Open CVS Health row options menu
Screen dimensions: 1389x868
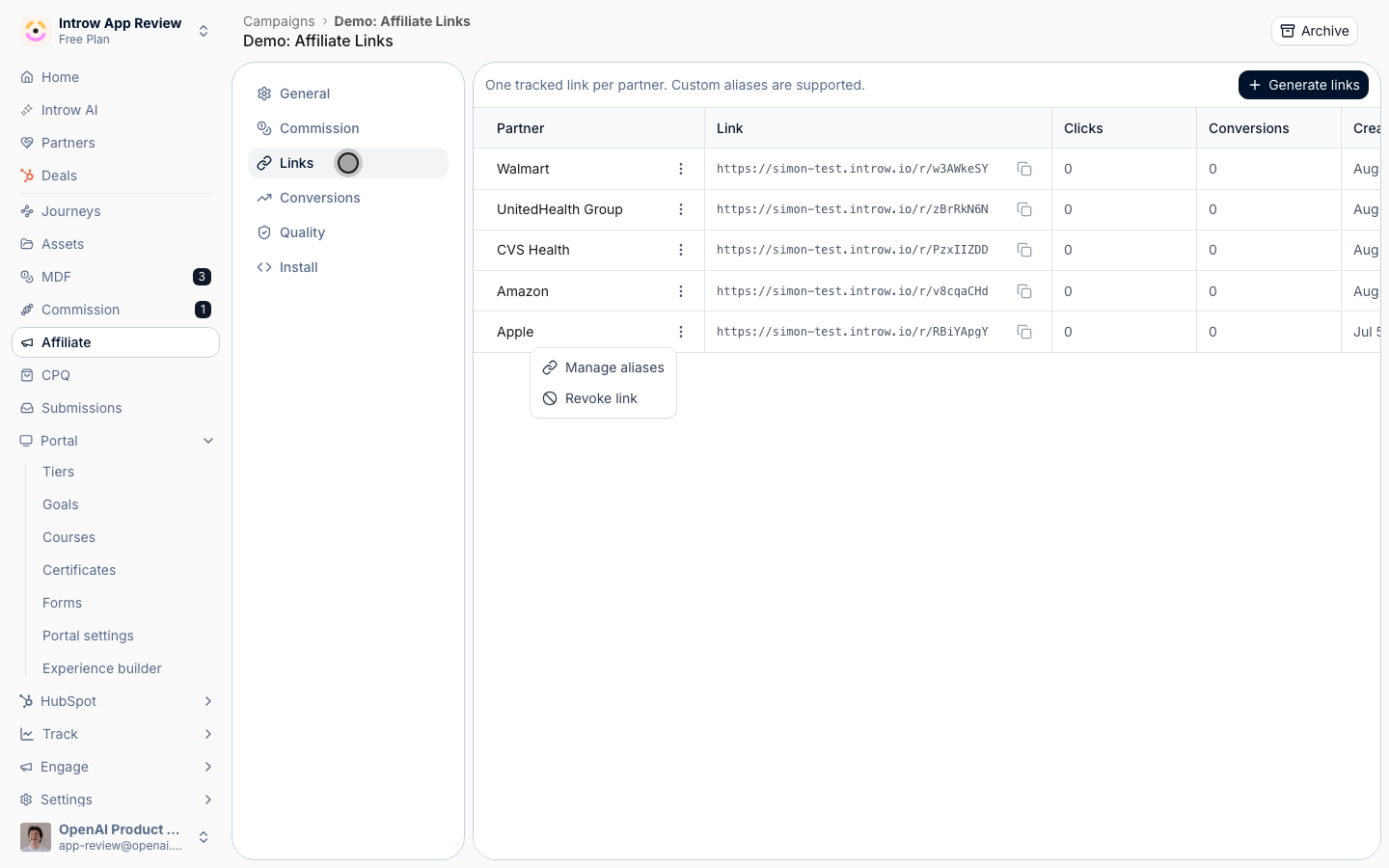(x=681, y=250)
